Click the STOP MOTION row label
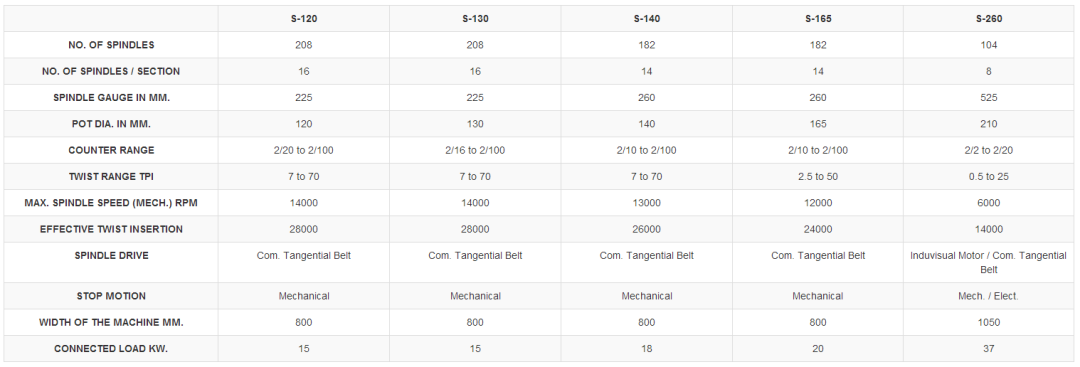The height and width of the screenshot is (367, 1080). coord(112,296)
